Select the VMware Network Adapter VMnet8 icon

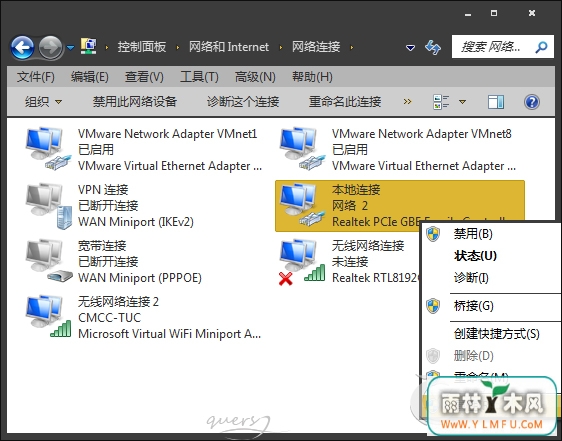point(303,148)
